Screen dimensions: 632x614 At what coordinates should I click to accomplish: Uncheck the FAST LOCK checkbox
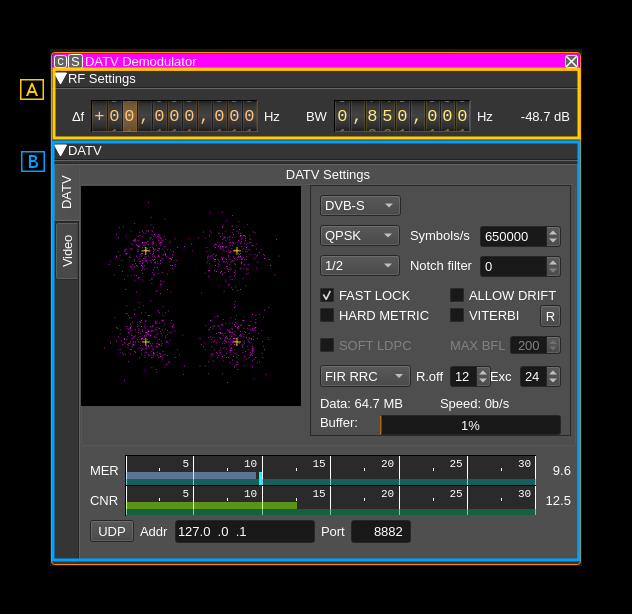coord(327,296)
